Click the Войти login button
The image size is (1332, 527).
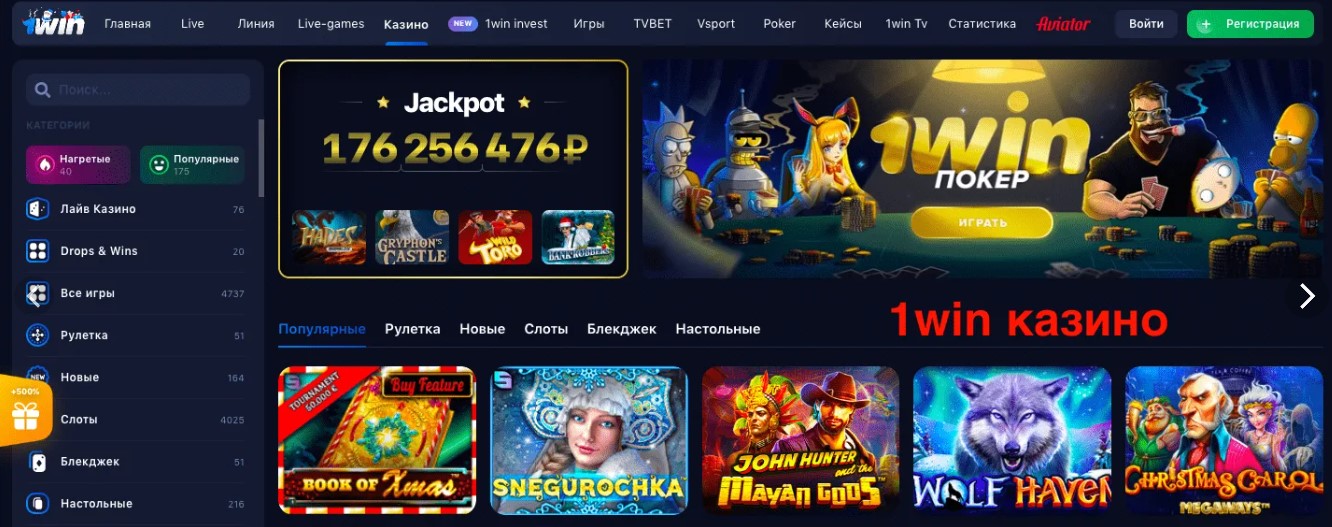(1146, 24)
